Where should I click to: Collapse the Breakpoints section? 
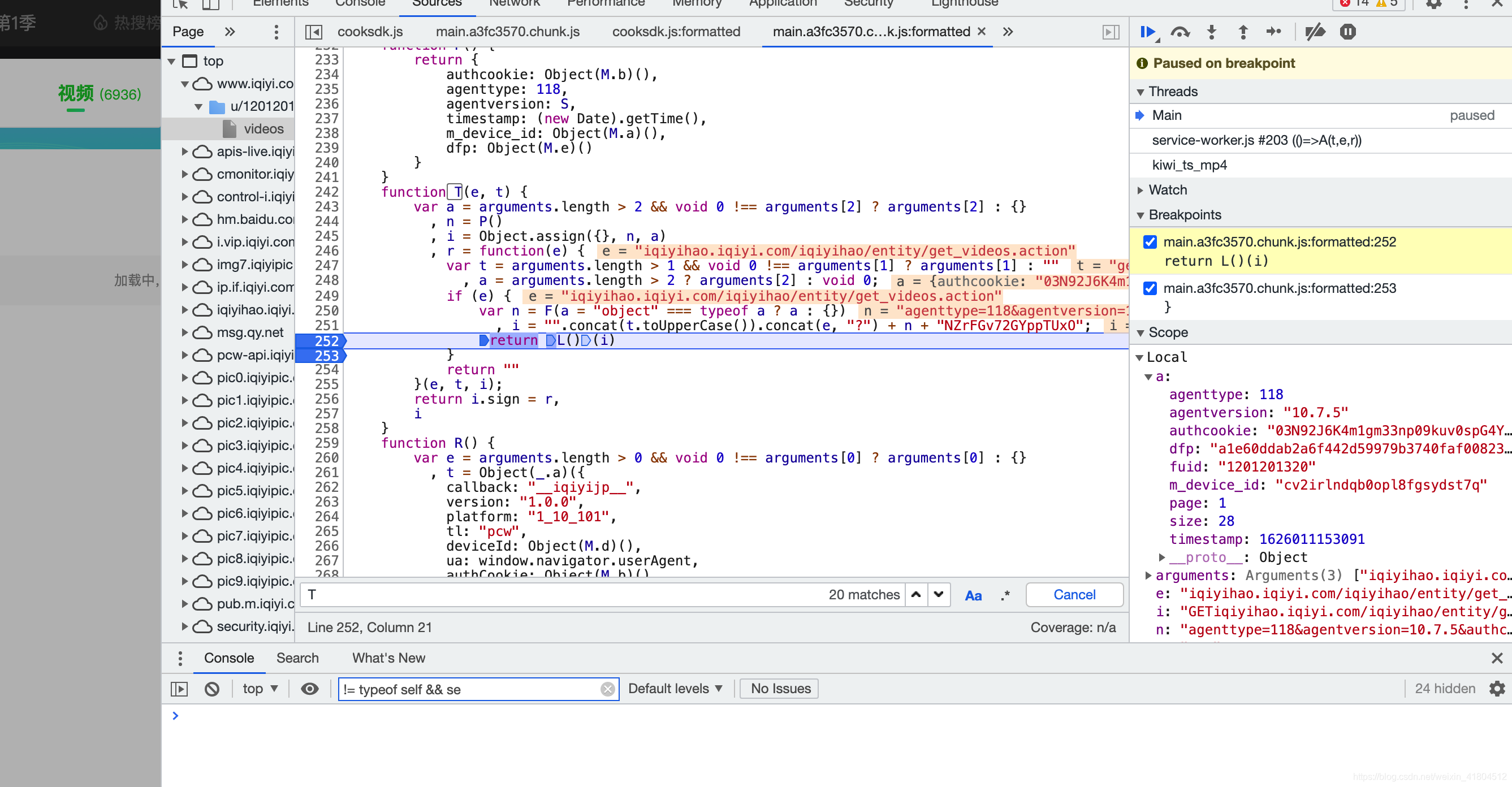[x=1141, y=215]
